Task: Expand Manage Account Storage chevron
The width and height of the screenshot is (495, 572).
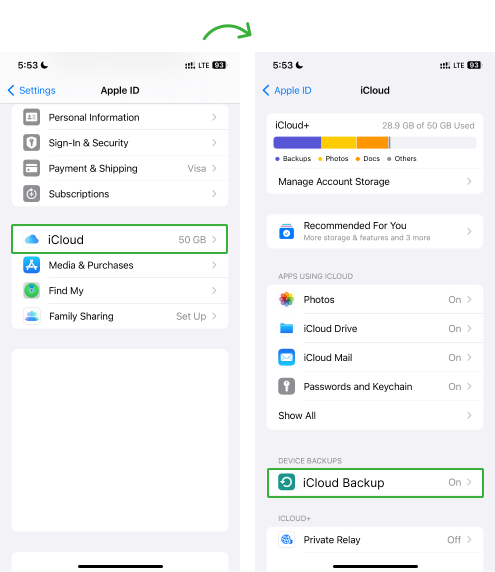Action: (x=469, y=181)
